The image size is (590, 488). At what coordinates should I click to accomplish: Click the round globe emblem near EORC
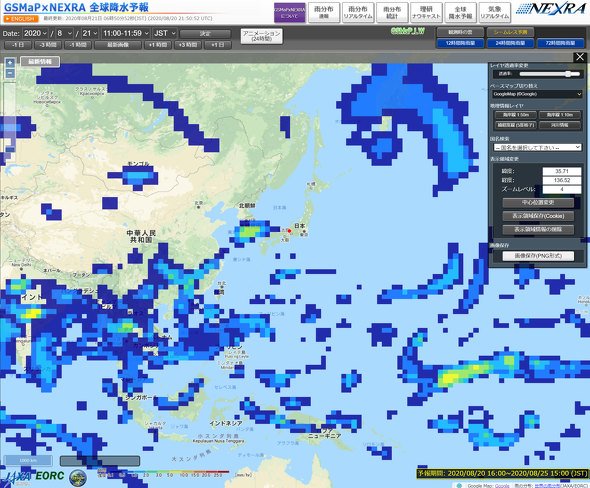(78, 478)
